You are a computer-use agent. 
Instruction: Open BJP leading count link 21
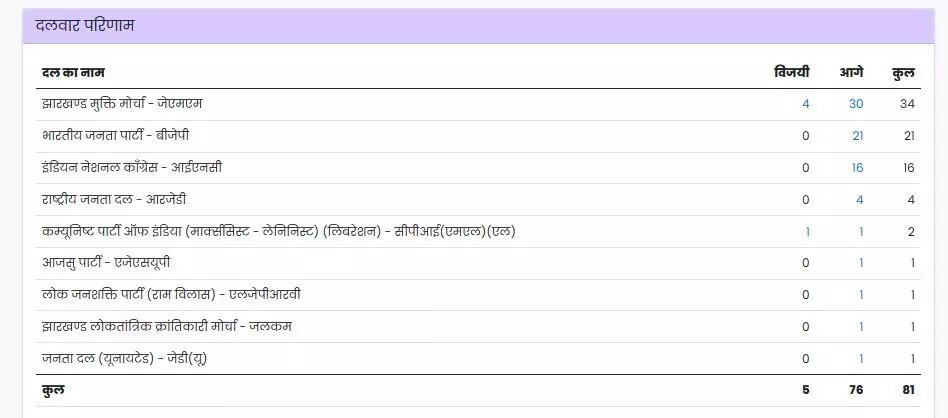[858, 136]
